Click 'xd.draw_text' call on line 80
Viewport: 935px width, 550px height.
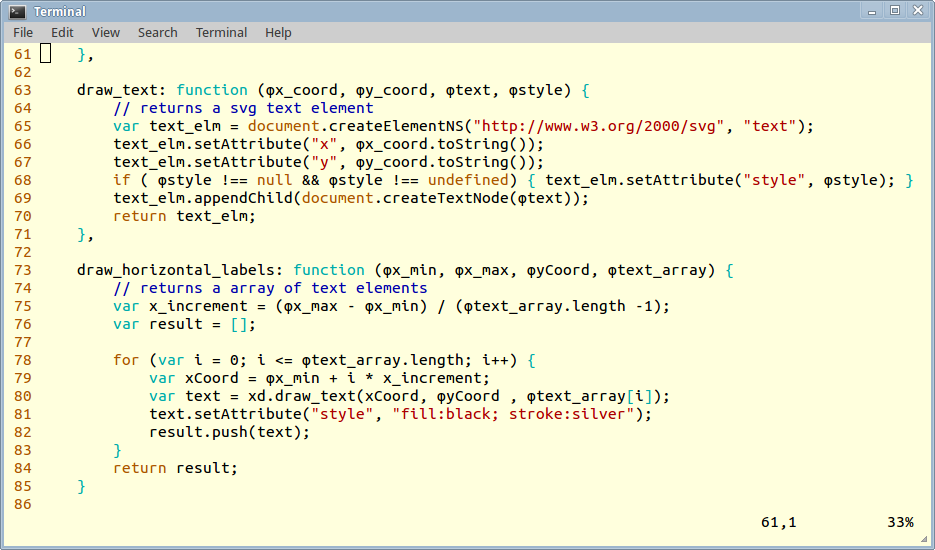[302, 396]
